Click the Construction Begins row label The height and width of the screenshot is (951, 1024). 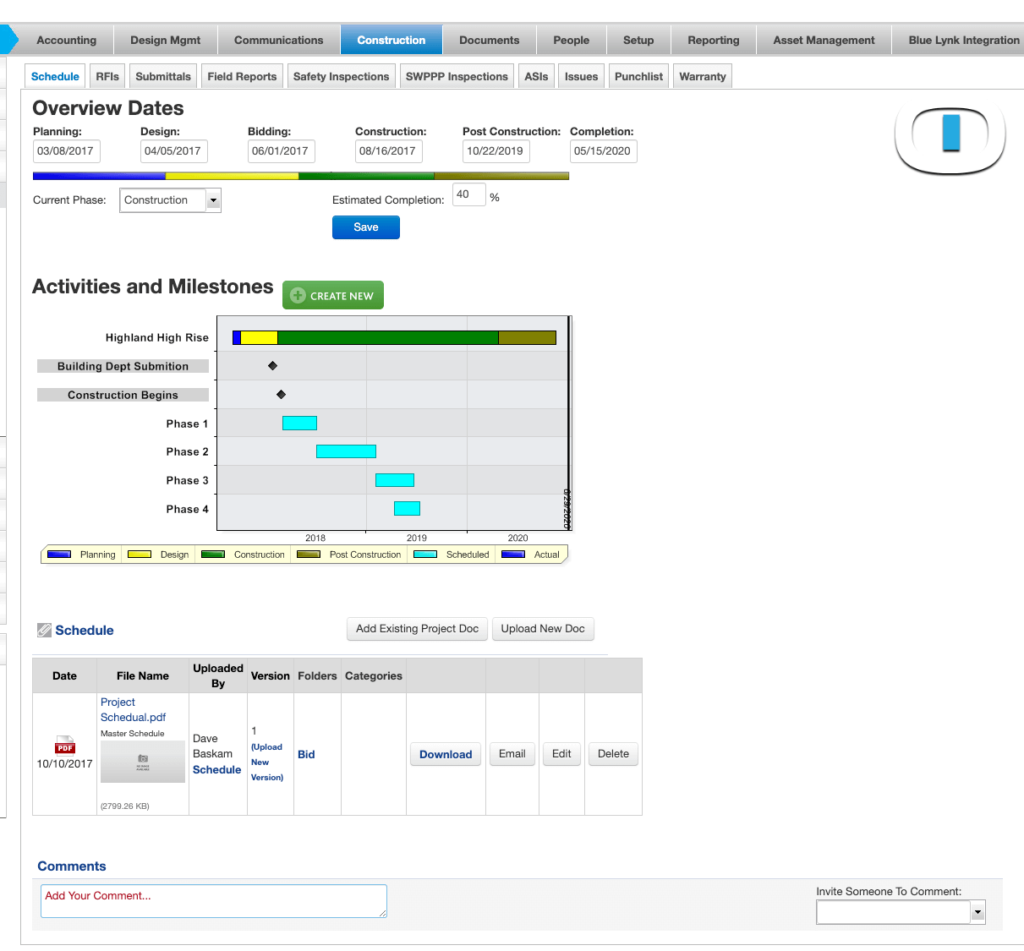coord(123,395)
